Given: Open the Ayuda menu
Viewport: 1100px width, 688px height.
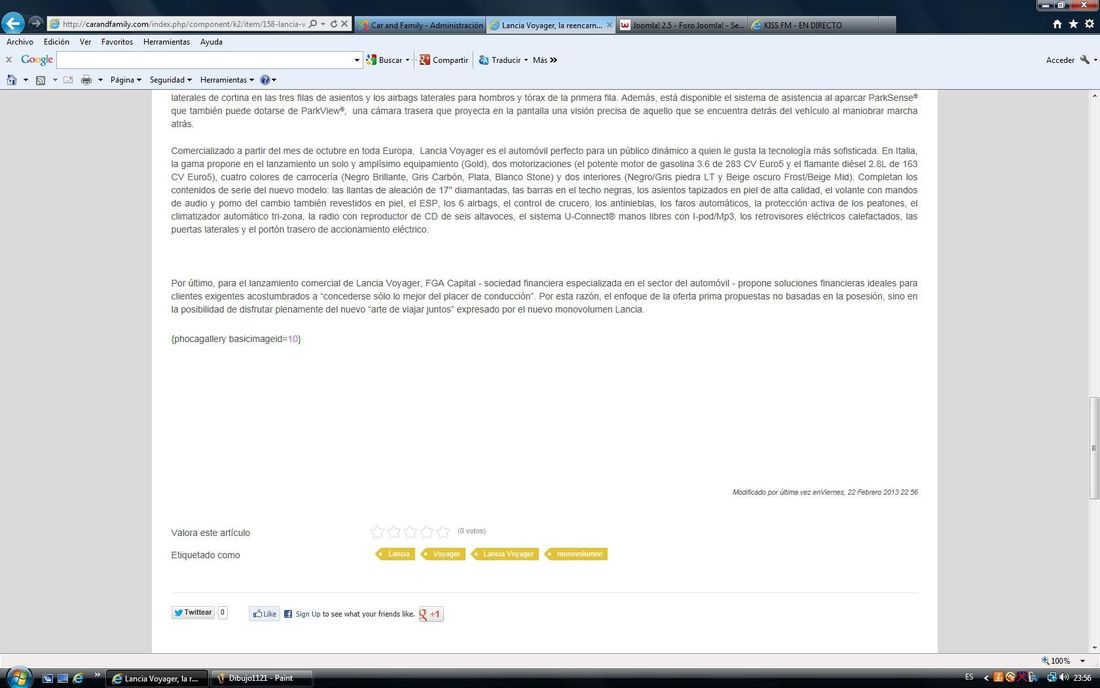Looking at the screenshot, I should tap(211, 42).
